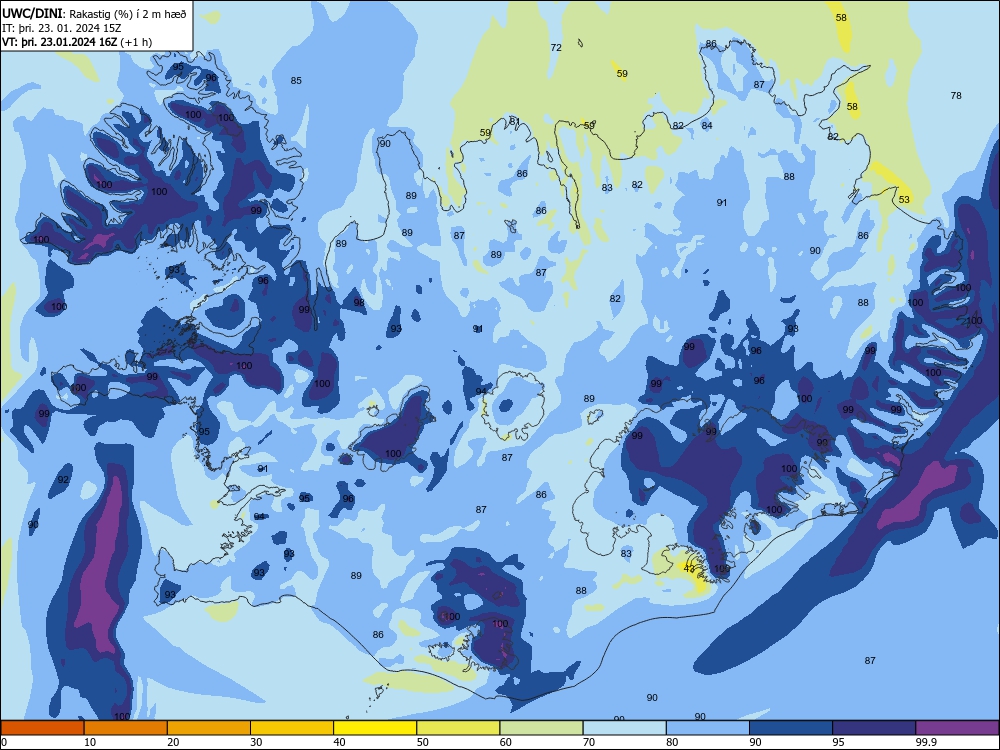
Task: Click the map title 'UWC/DINI: Rakastig (%) í 2 m hæð'
Action: coord(94,13)
